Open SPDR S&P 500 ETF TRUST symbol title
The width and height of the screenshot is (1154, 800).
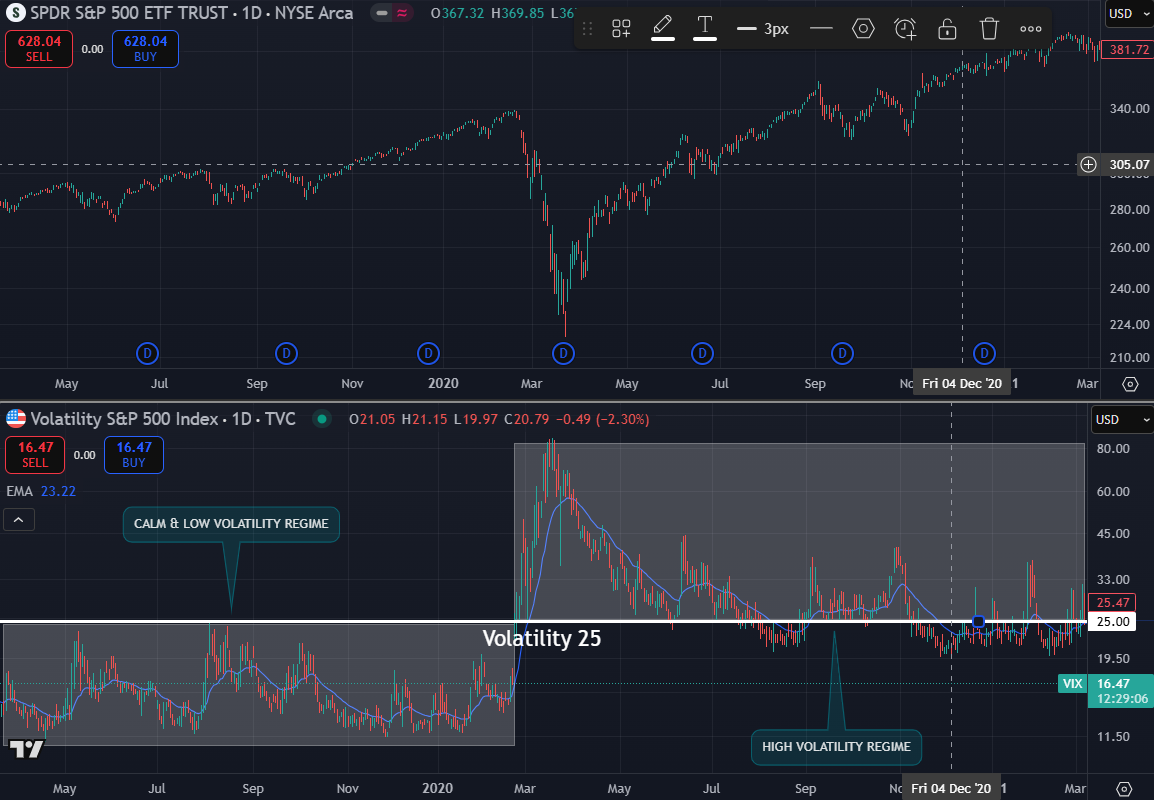click(191, 13)
